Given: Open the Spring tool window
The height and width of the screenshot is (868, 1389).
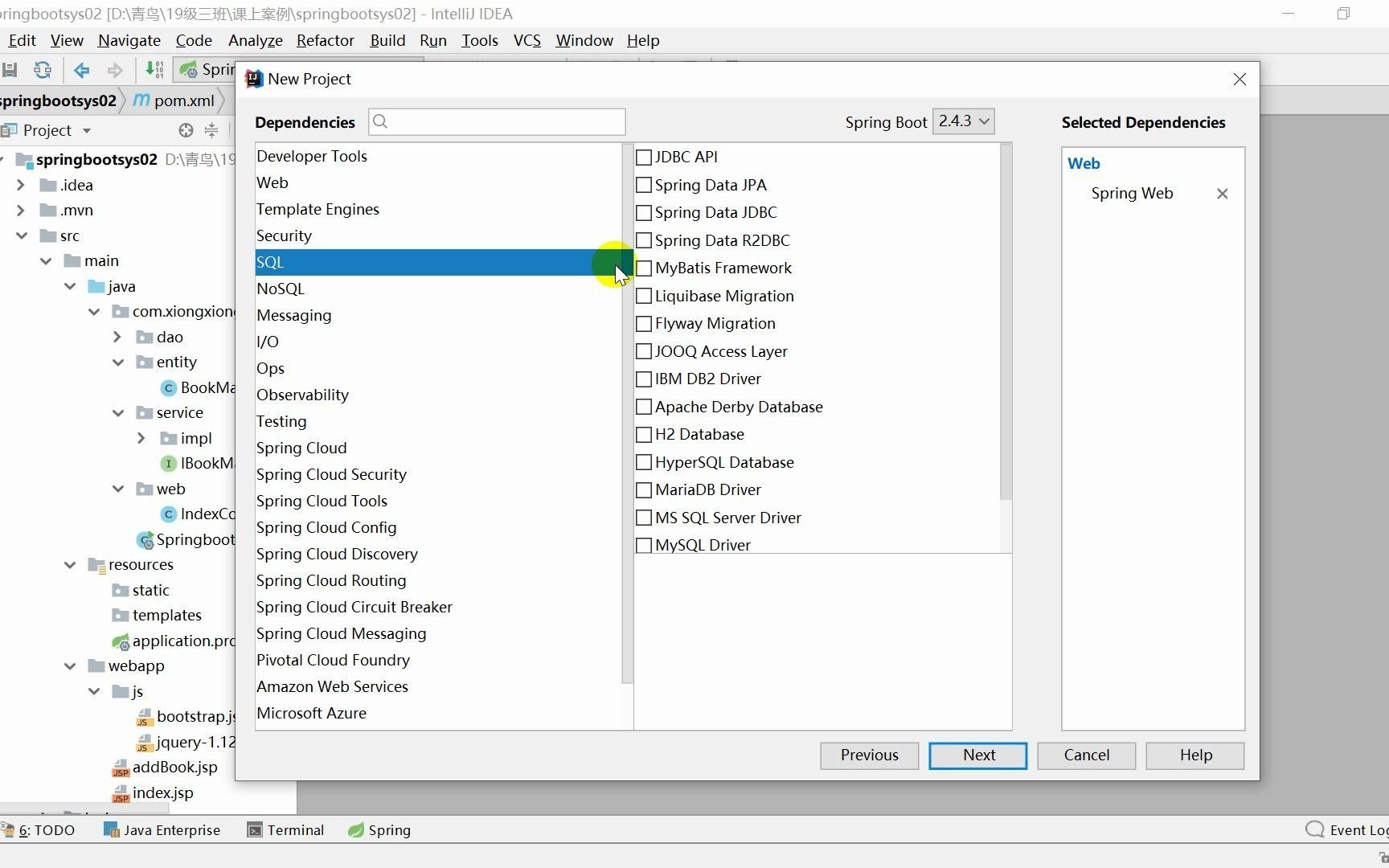Looking at the screenshot, I should (x=379, y=830).
